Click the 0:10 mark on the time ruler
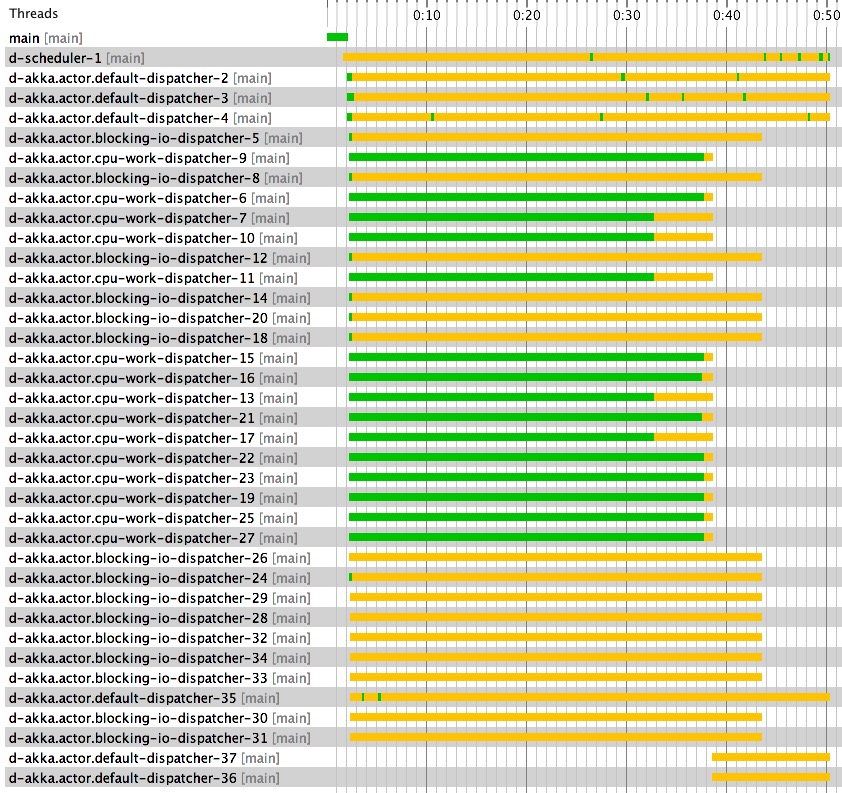Viewport: 842px width, 793px height. pyautogui.click(x=428, y=15)
